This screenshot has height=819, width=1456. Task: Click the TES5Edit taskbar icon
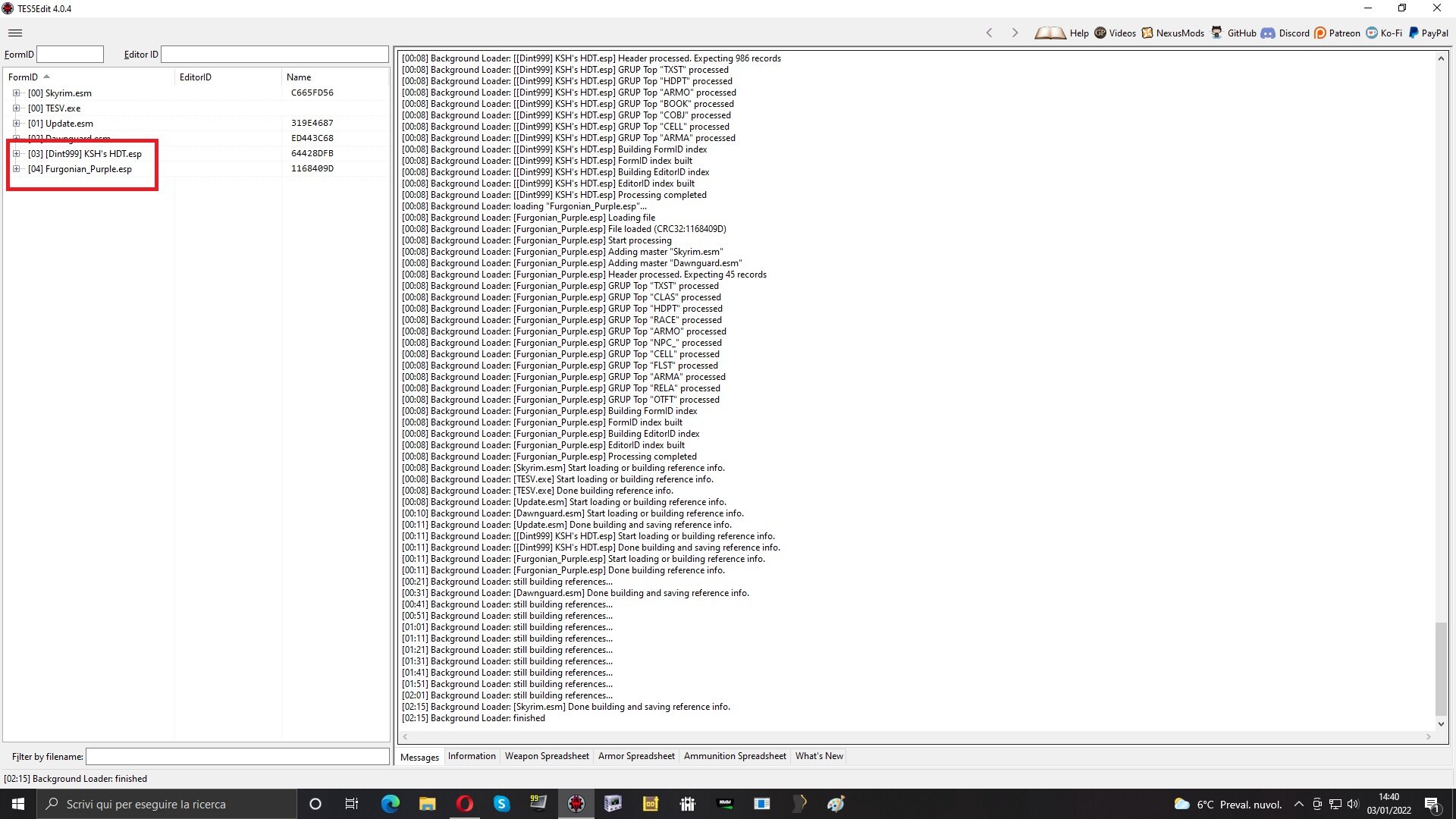tap(576, 804)
